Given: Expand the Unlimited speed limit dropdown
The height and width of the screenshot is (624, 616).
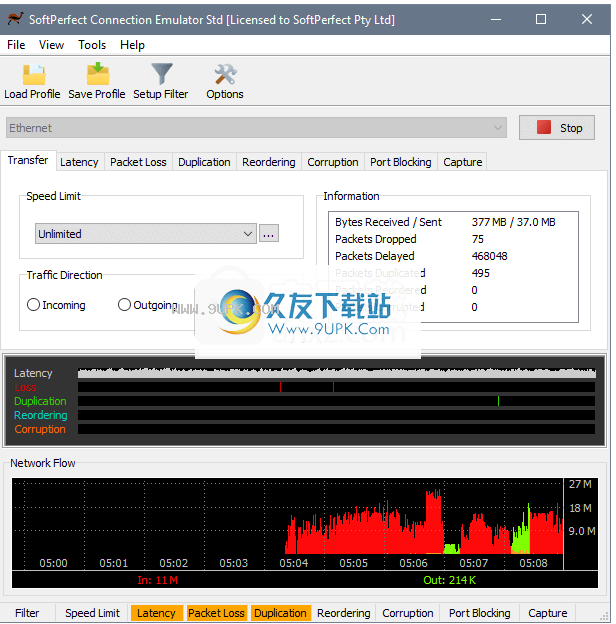Looking at the screenshot, I should 146,234.
